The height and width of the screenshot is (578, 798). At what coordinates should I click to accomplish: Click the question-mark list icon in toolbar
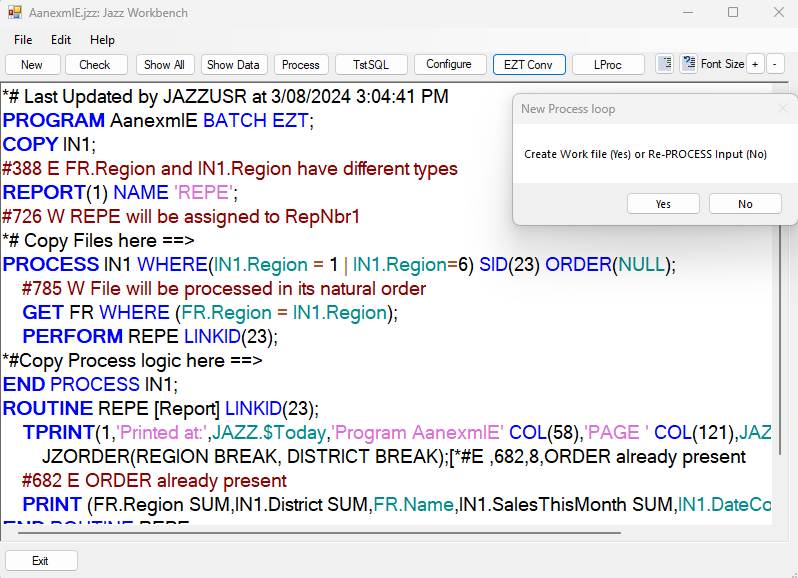[688, 64]
